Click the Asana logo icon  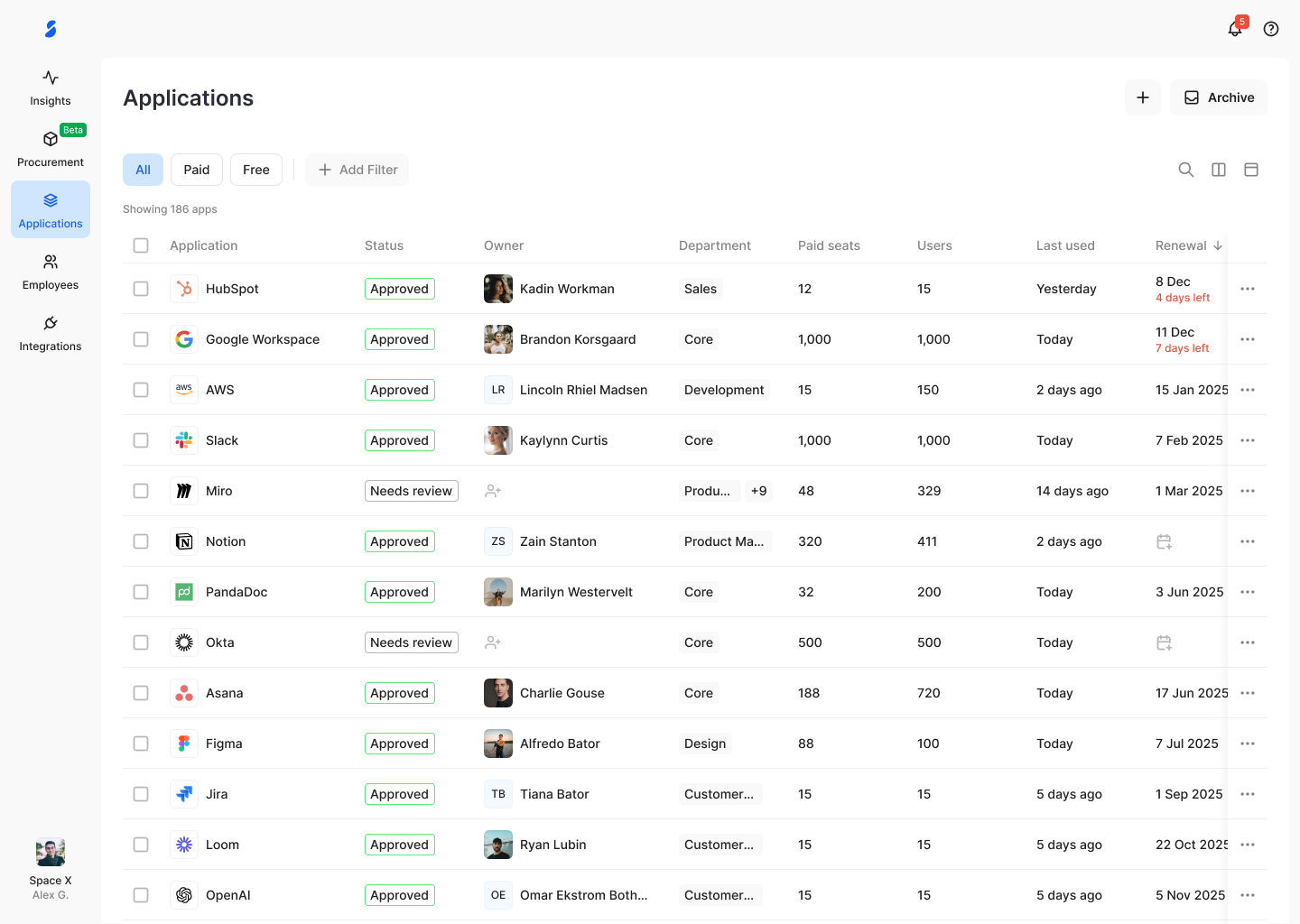click(x=184, y=693)
